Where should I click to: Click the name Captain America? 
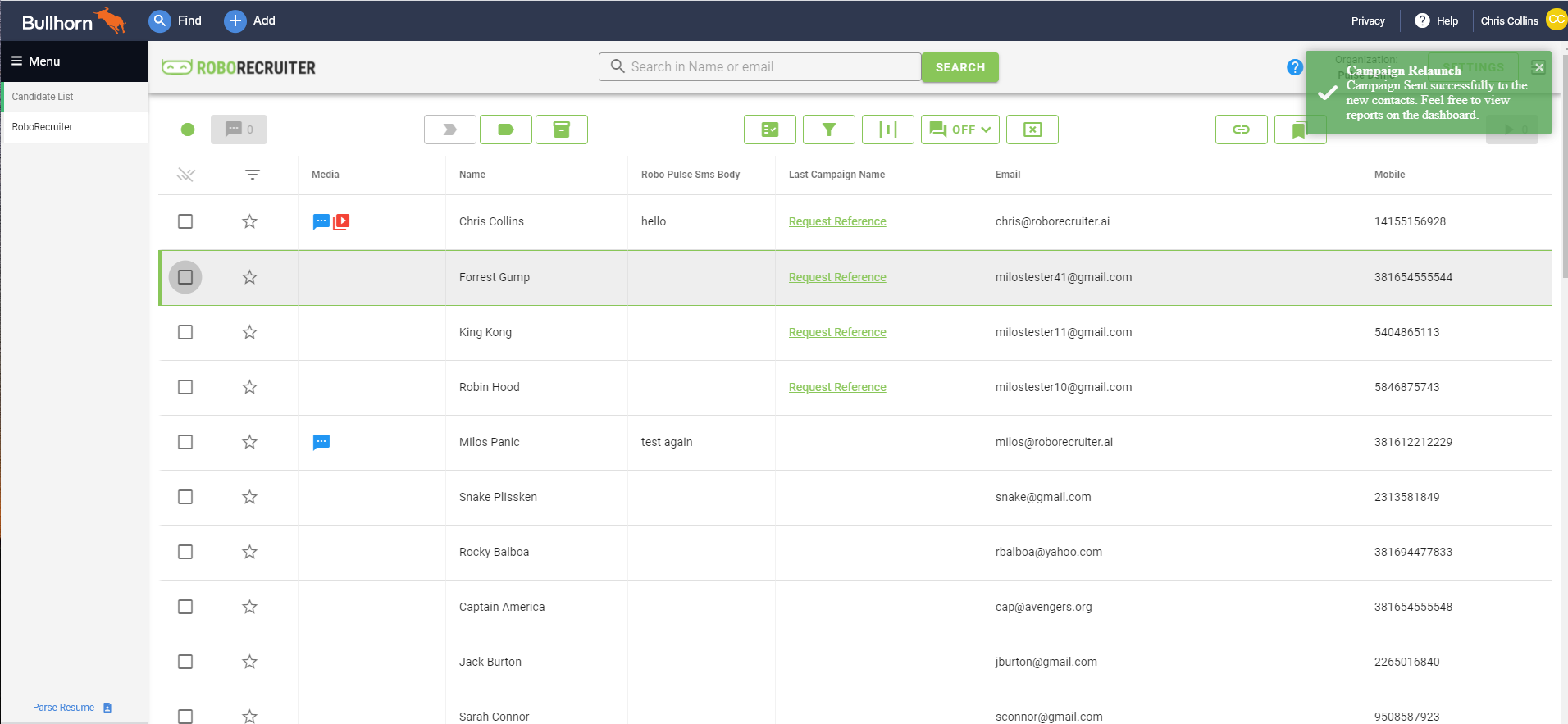pos(502,607)
